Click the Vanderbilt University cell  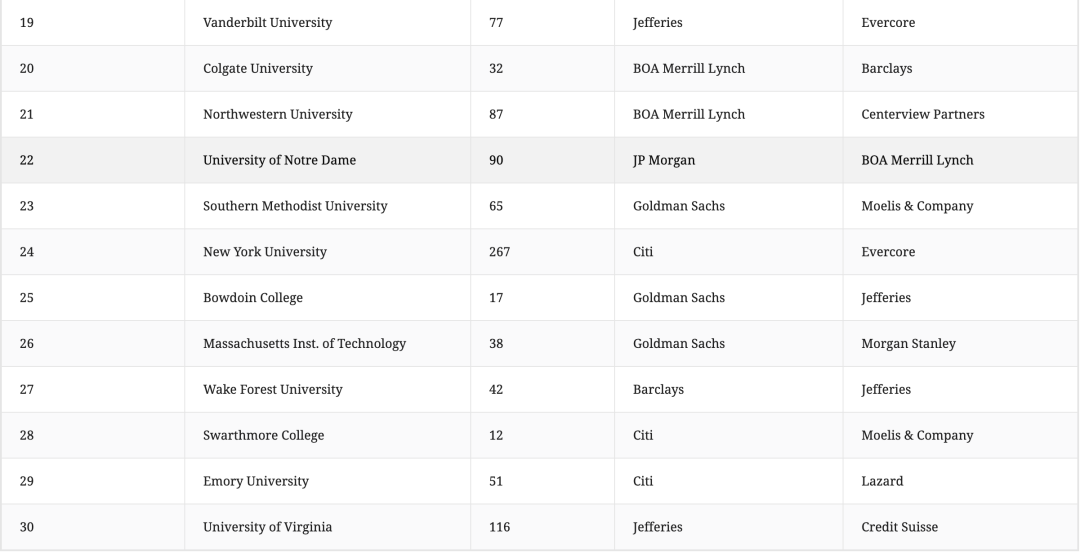point(267,22)
